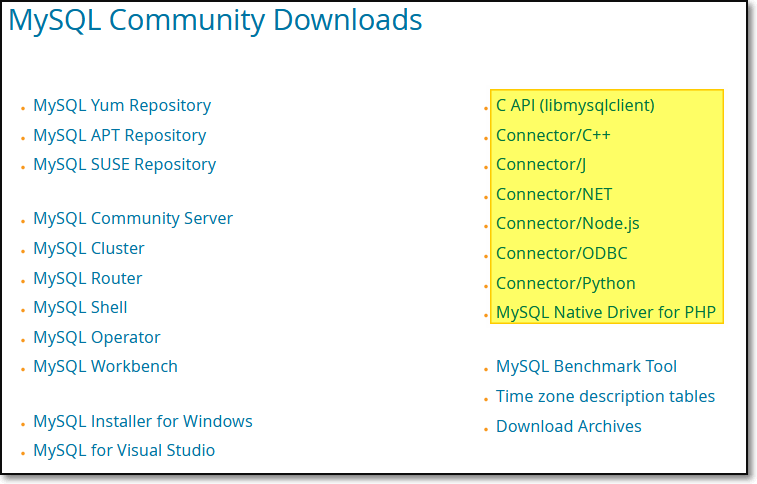Select the C API (libmysqlclient) link
The image size is (757, 484).
pyautogui.click(x=575, y=105)
